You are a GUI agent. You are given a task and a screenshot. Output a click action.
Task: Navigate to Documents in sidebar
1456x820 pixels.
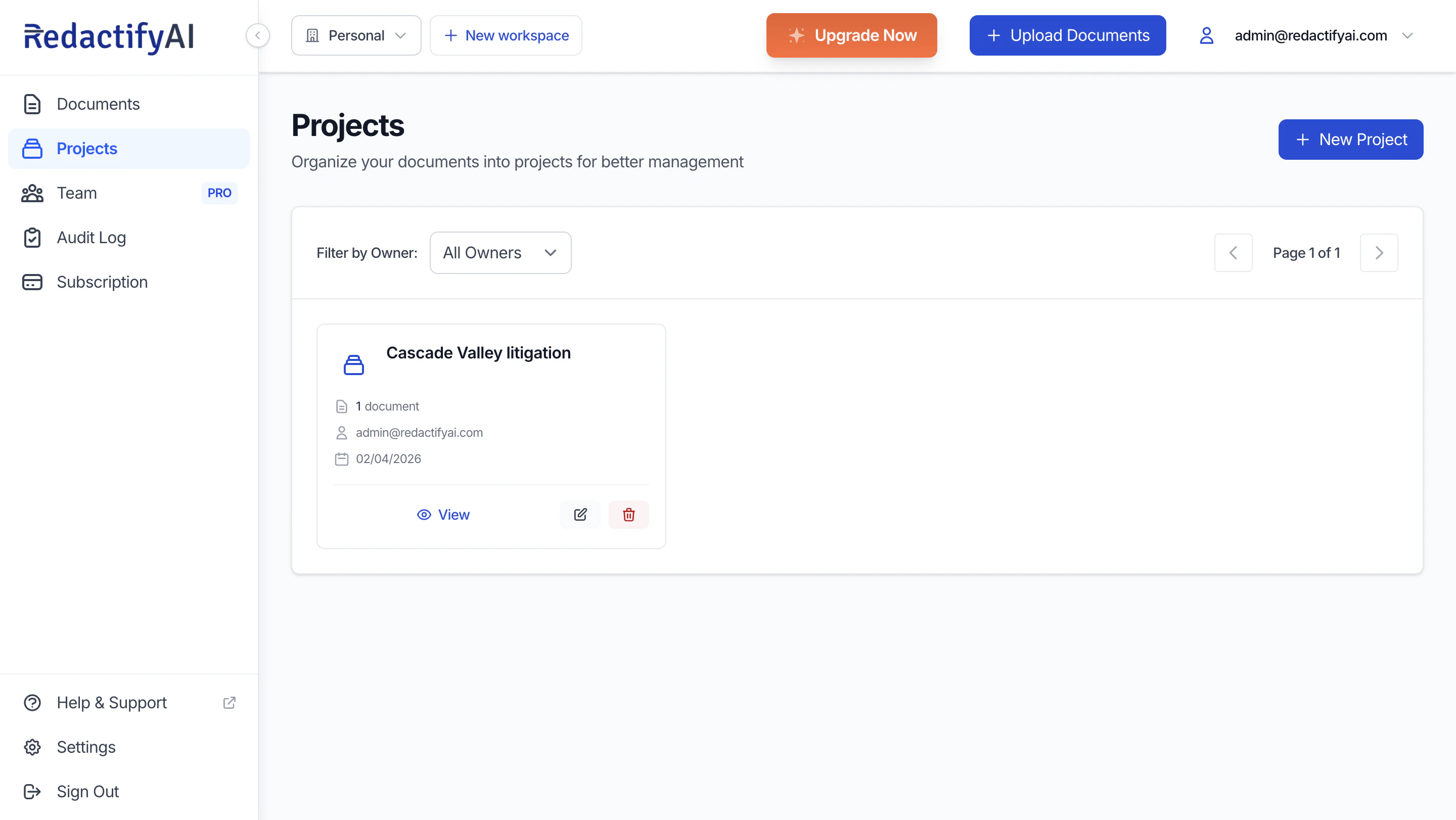click(x=98, y=104)
